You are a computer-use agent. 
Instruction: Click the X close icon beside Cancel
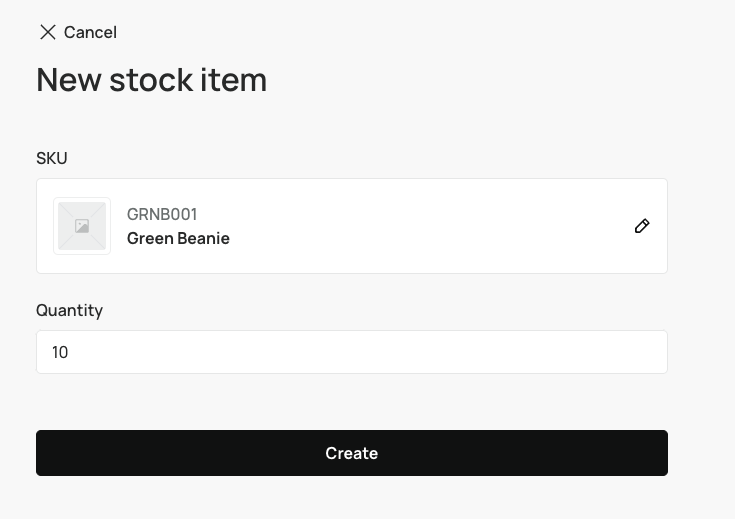[x=47, y=32]
